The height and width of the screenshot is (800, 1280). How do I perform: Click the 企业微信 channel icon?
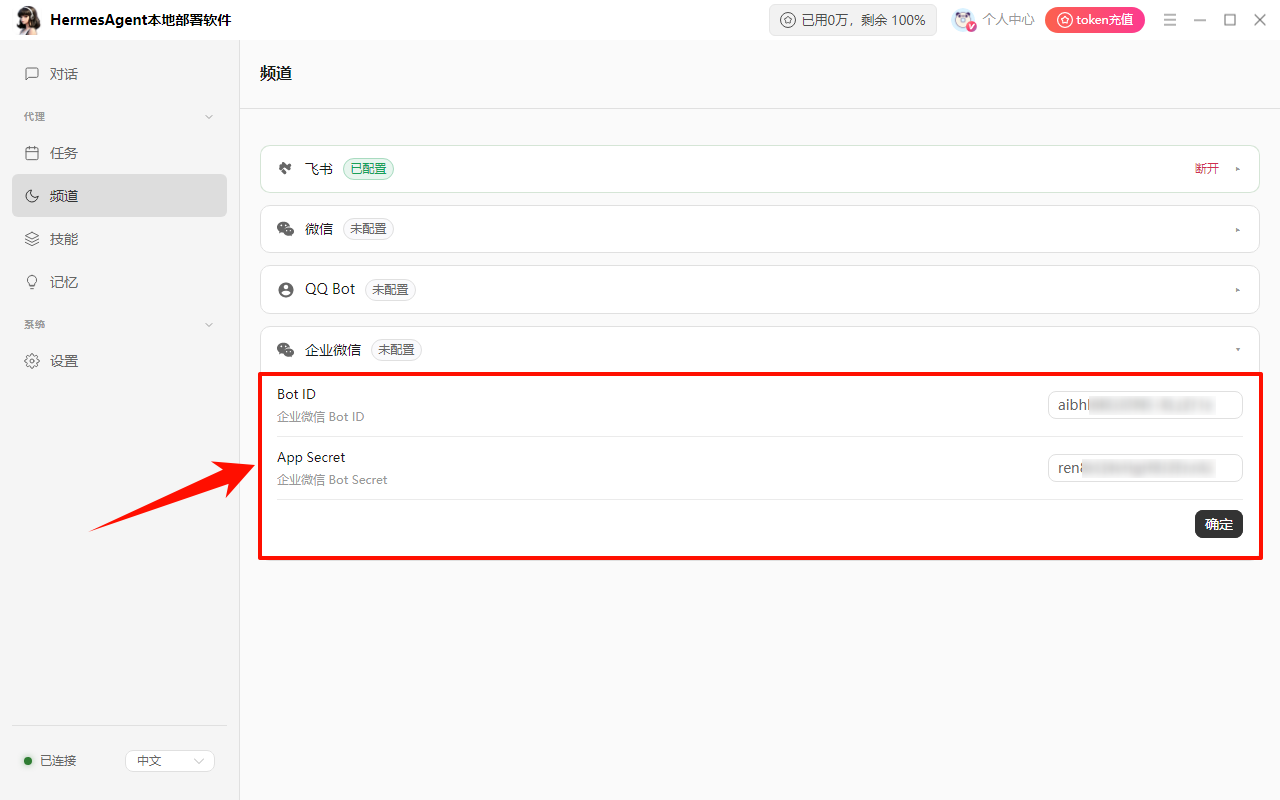286,350
